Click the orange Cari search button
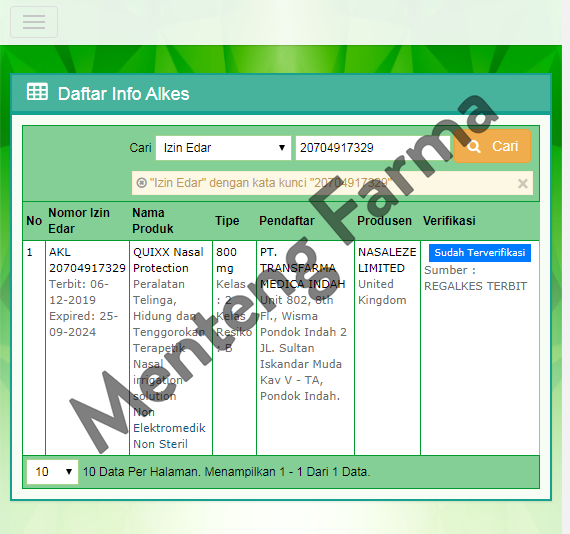570x534 pixels. point(492,146)
